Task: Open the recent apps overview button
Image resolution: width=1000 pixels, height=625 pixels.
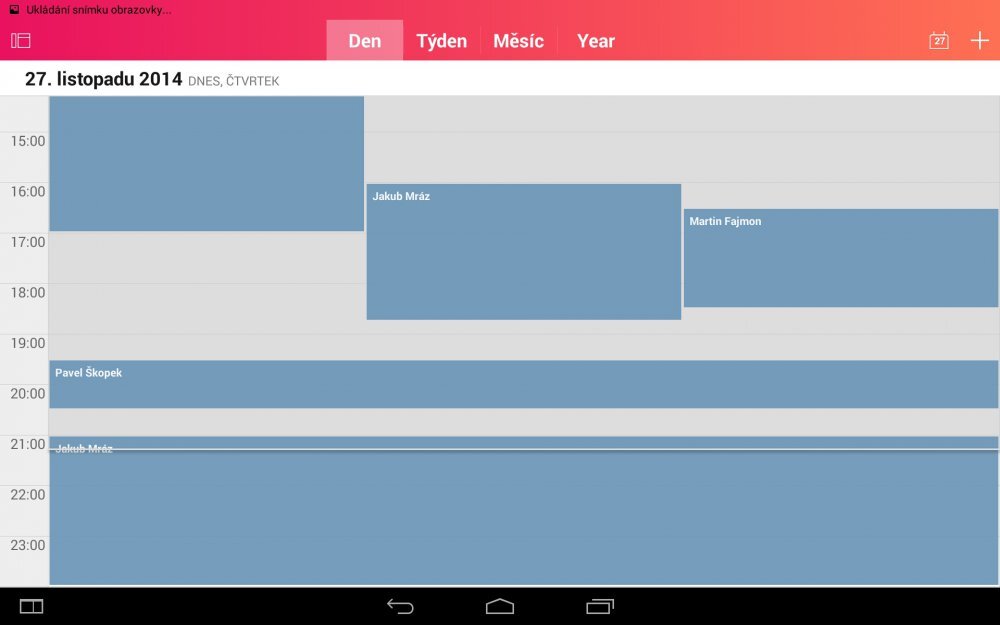Action: pos(600,606)
